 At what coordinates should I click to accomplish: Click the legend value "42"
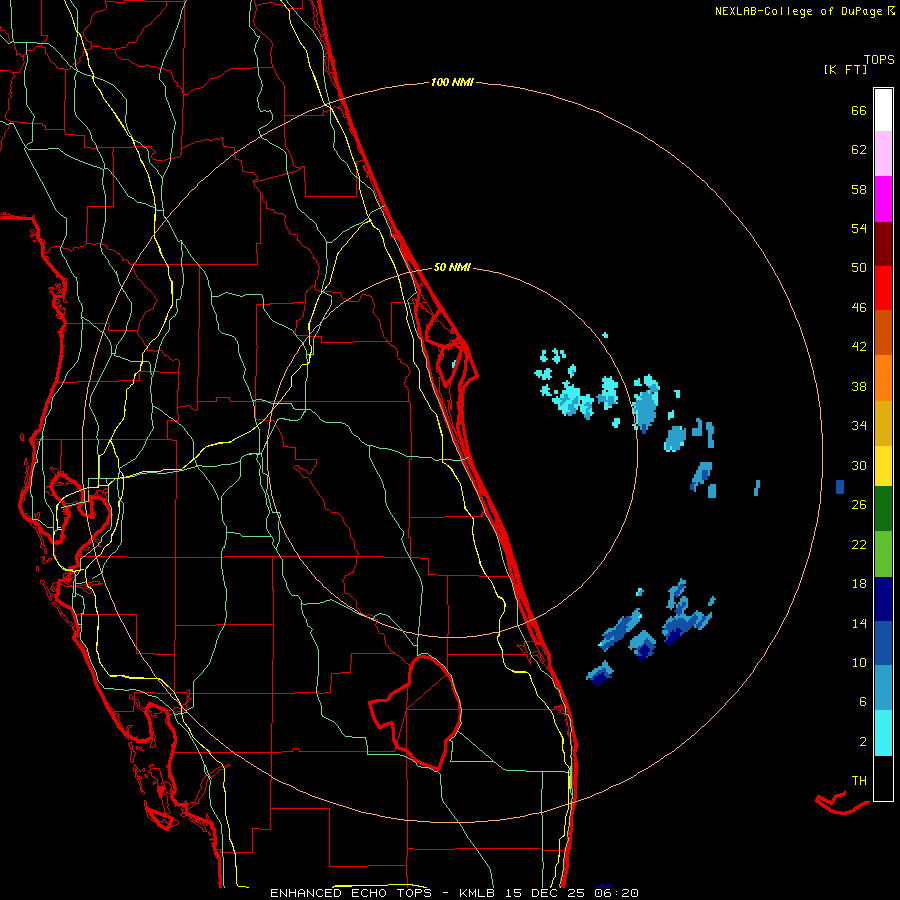point(859,347)
